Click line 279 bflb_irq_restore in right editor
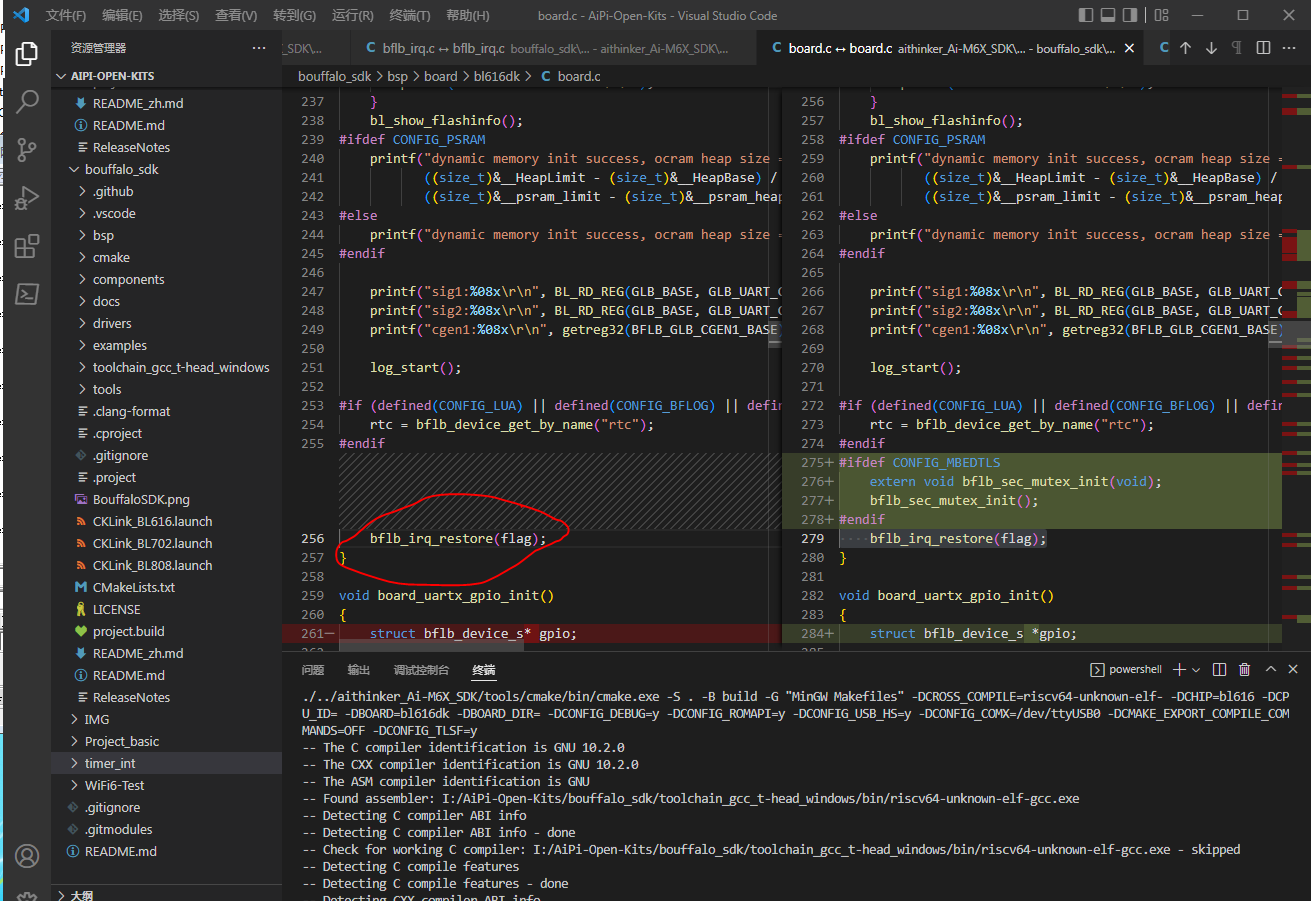1311x901 pixels. (x=958, y=538)
